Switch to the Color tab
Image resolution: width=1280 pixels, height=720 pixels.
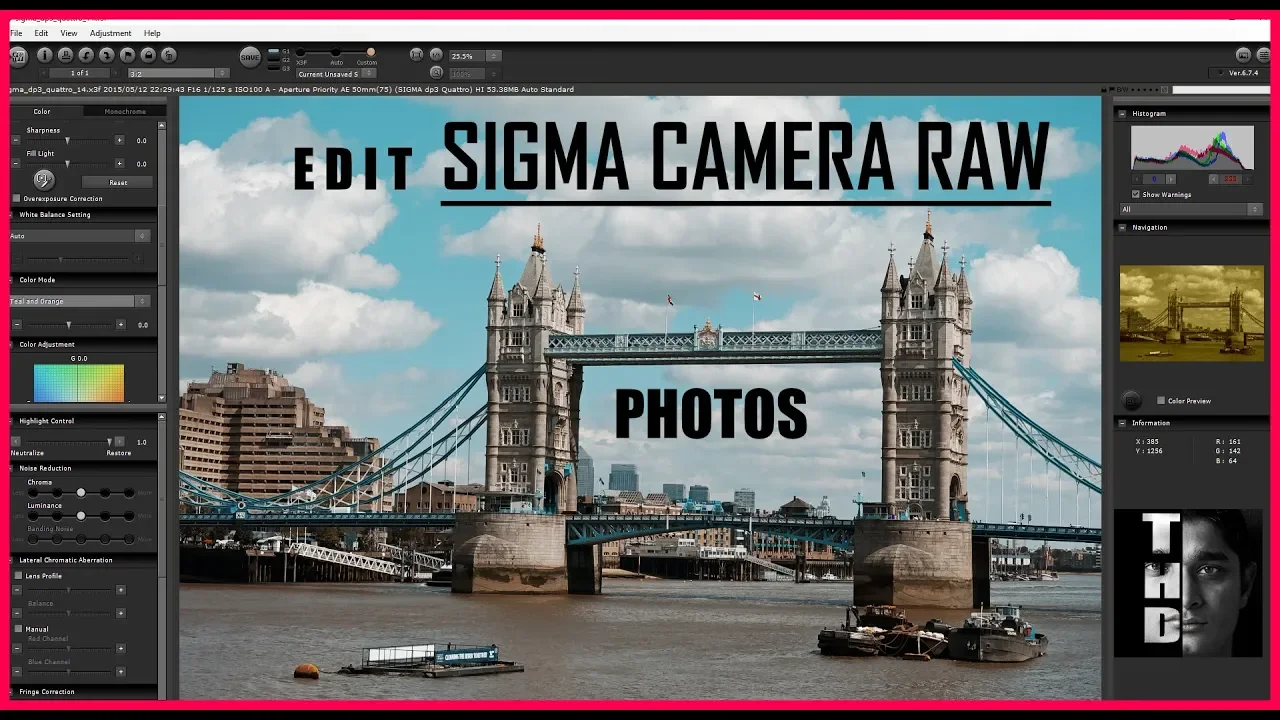pyautogui.click(x=42, y=111)
